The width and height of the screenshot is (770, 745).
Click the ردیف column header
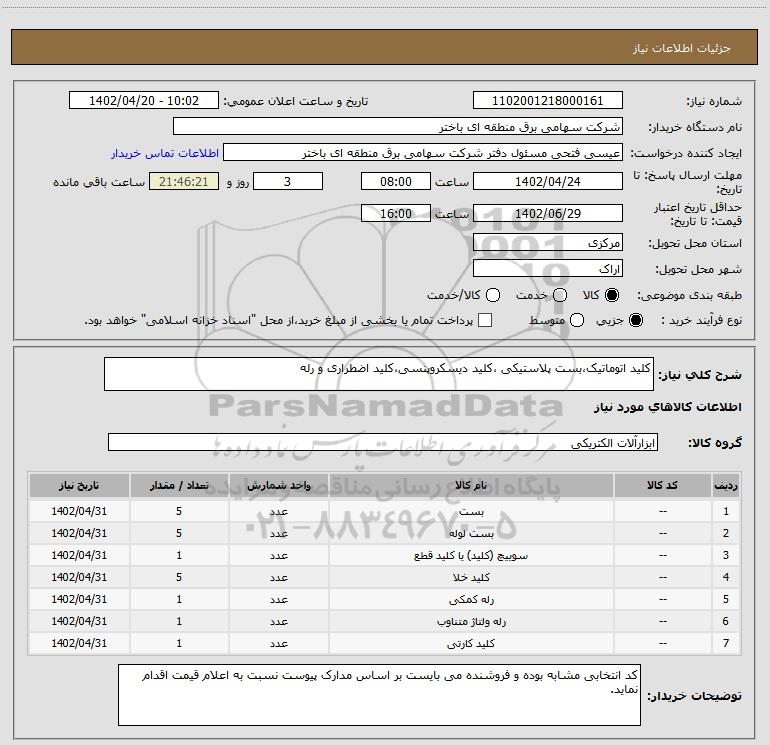[726, 486]
